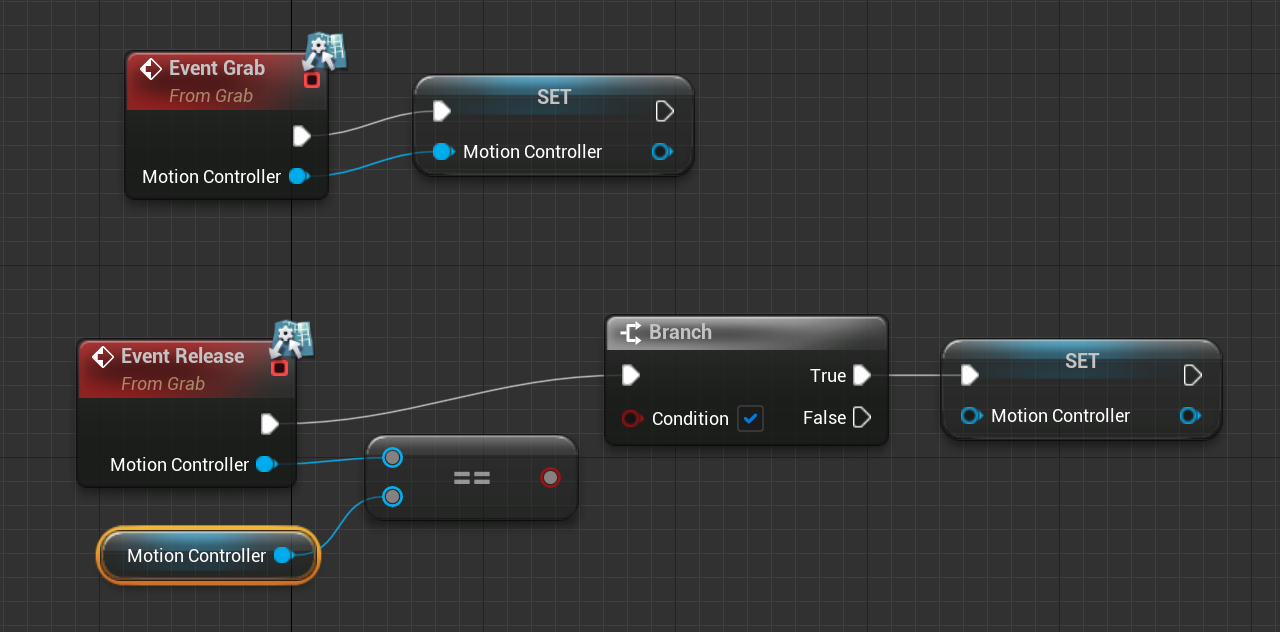Select the right SET node header

pyautogui.click(x=1082, y=361)
